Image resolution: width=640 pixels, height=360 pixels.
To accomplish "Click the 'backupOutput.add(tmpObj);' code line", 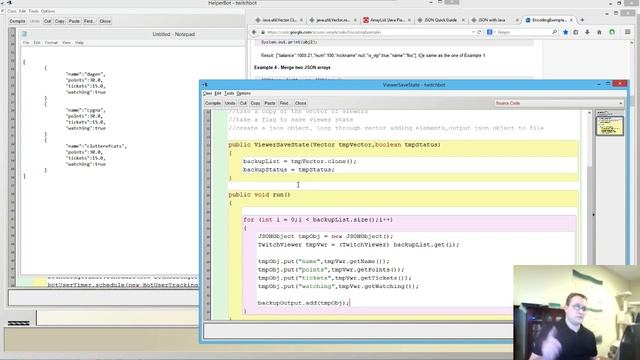I will click(x=304, y=303).
